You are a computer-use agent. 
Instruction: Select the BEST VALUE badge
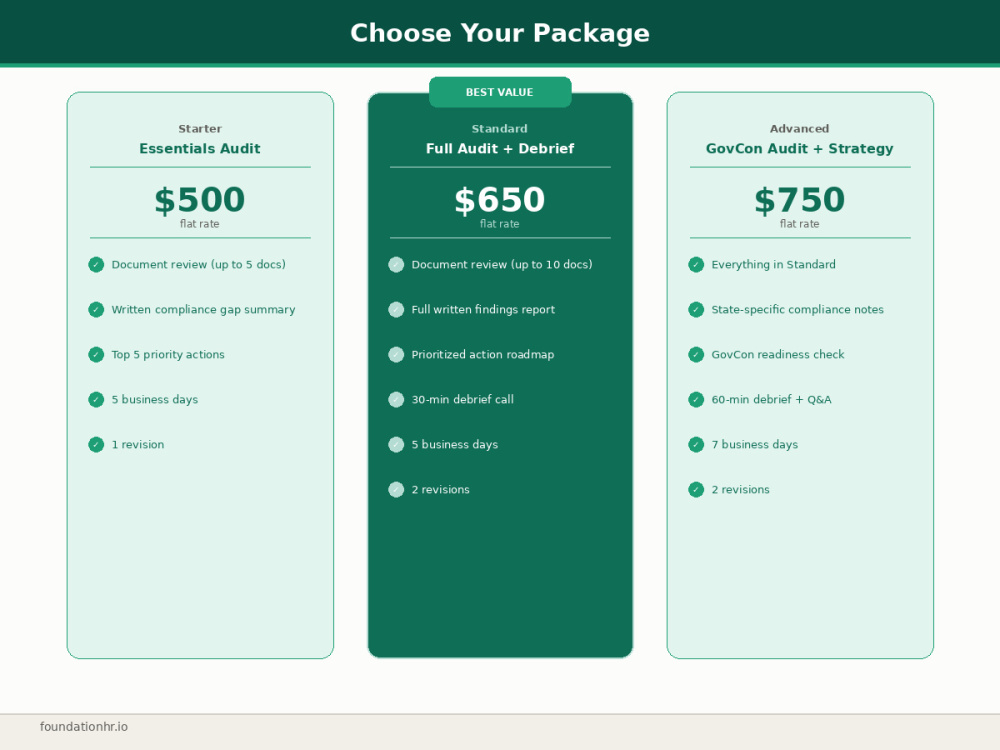tap(500, 92)
